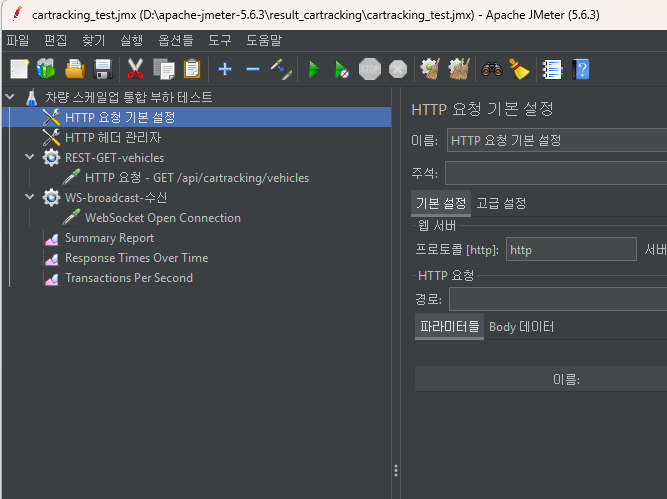Screen dimensions: 667x499
Task: Click the WS-broadcast thread group gear icon
Action: (51, 198)
